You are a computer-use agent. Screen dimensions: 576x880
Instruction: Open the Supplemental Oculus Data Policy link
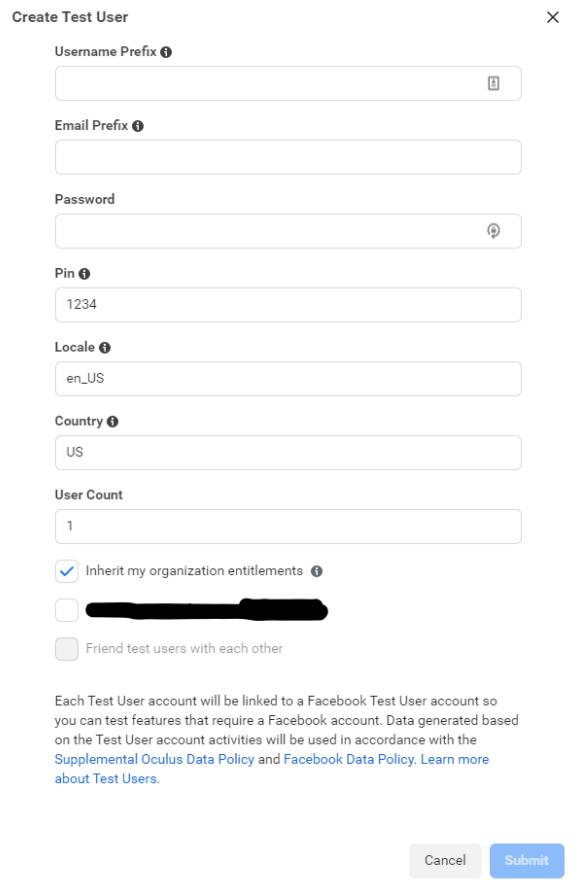tap(154, 759)
